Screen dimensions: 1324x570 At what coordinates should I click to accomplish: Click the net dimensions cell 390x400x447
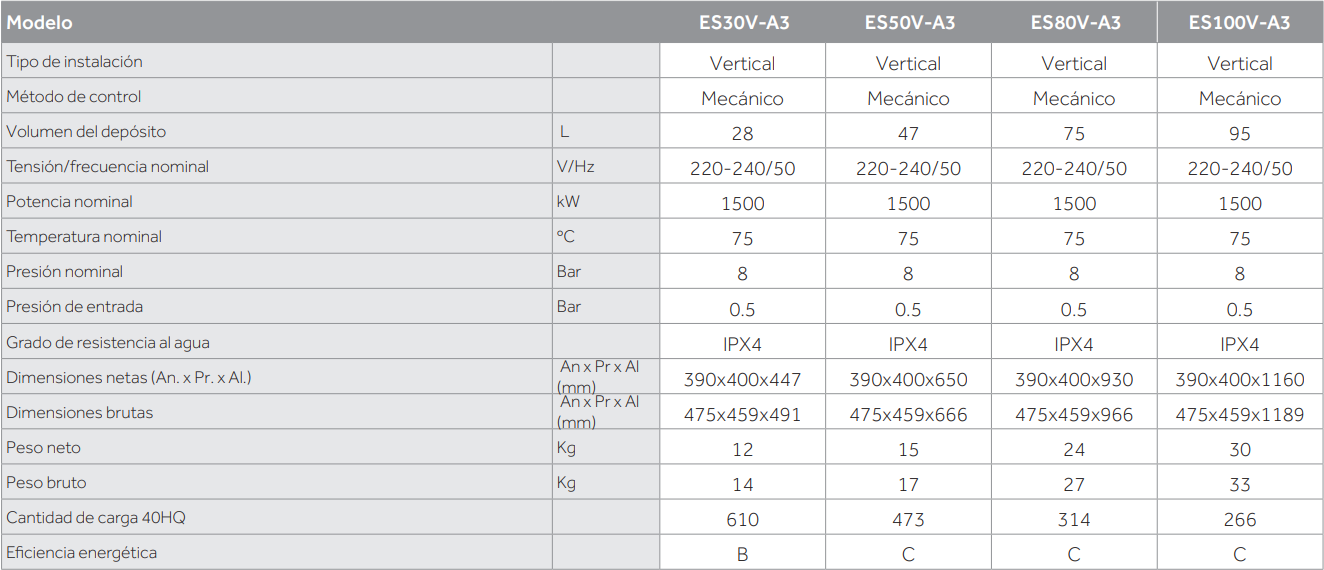coord(742,380)
